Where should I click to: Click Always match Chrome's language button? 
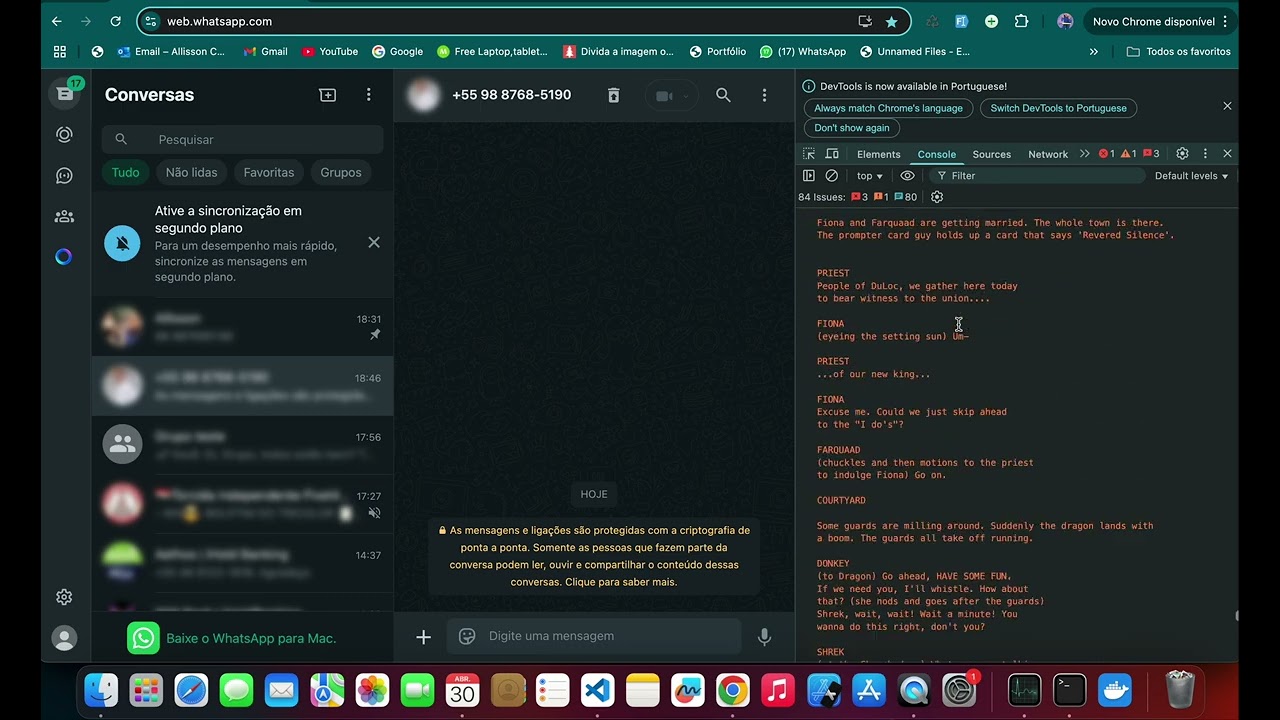pos(888,108)
